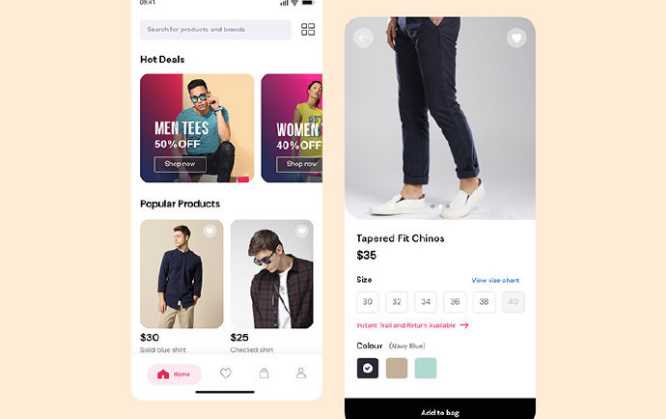Image resolution: width=666 pixels, height=419 pixels.
Task: Click the Add to bag button
Action: click(440, 409)
